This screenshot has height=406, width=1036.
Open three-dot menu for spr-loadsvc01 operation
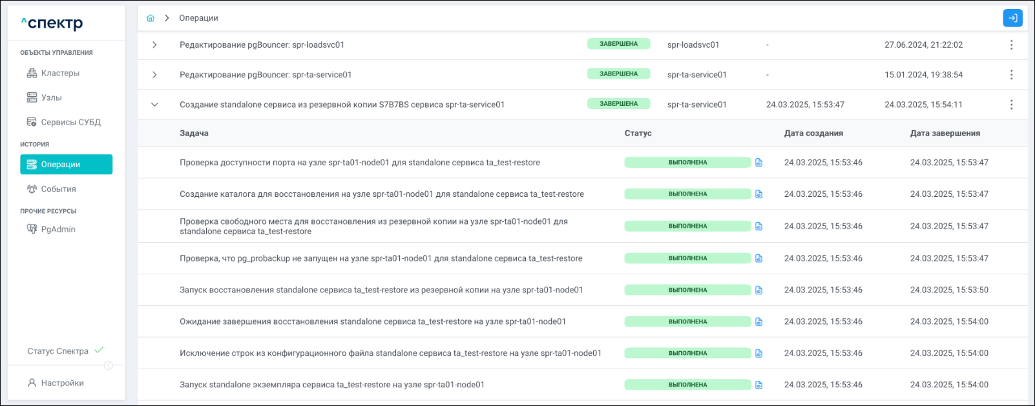(1011, 45)
